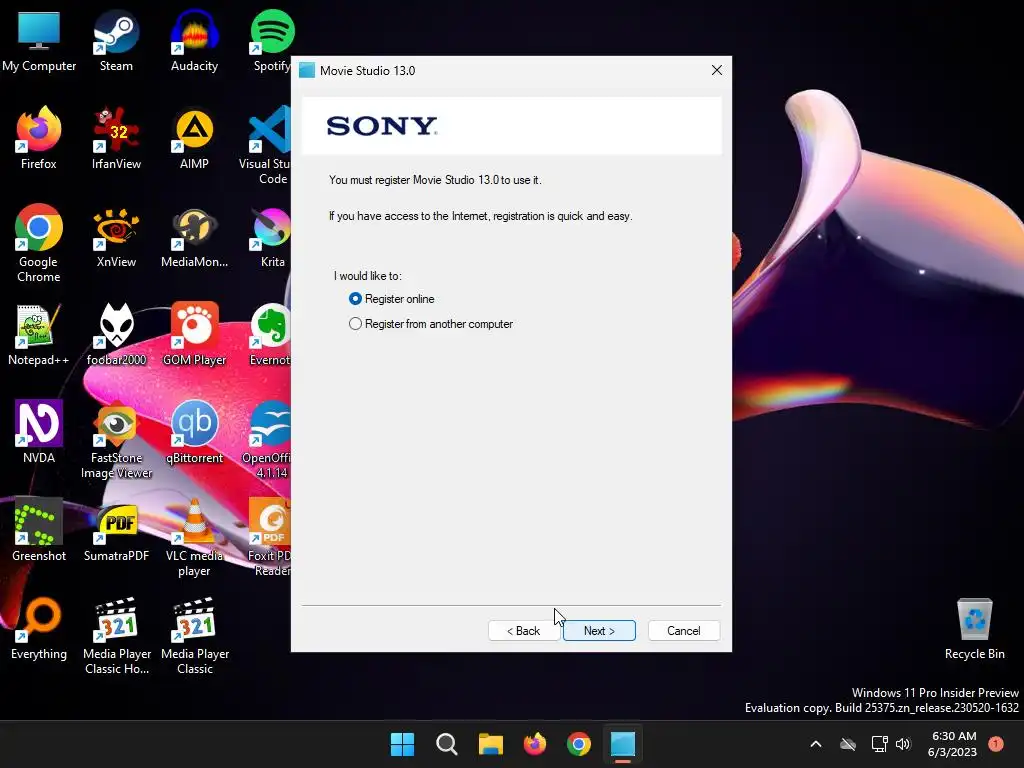This screenshot has width=1024, height=768.
Task: Click the Next button in the dialog
Action: pos(599,630)
